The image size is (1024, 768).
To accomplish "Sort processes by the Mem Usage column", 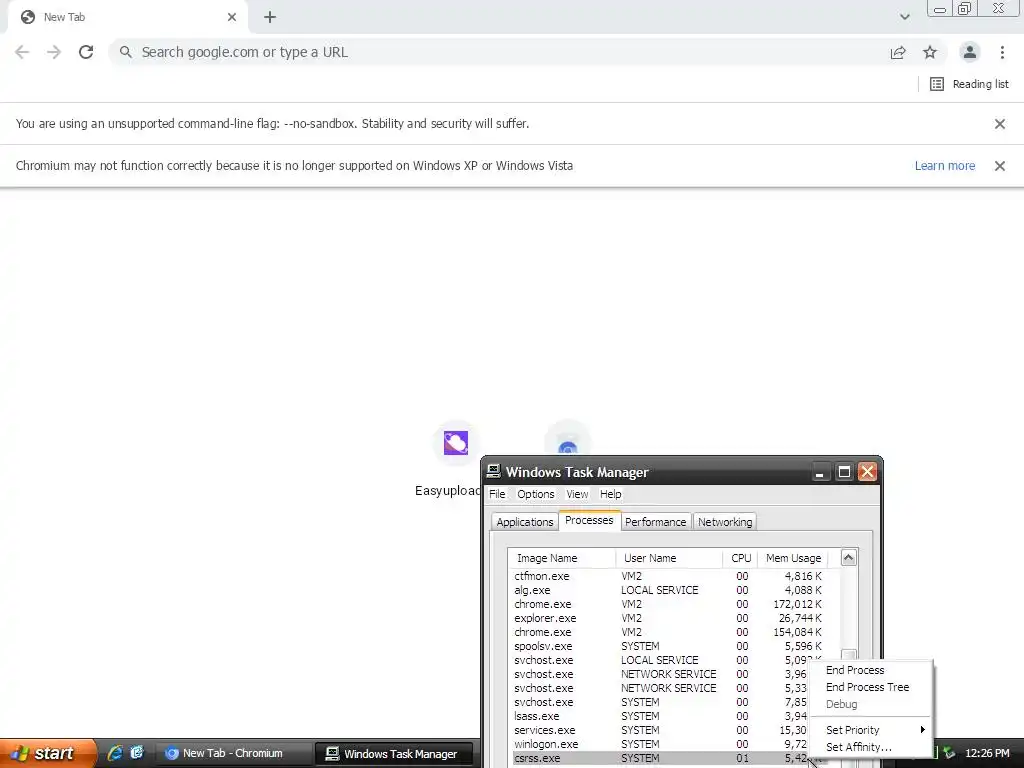I will coord(793,558).
